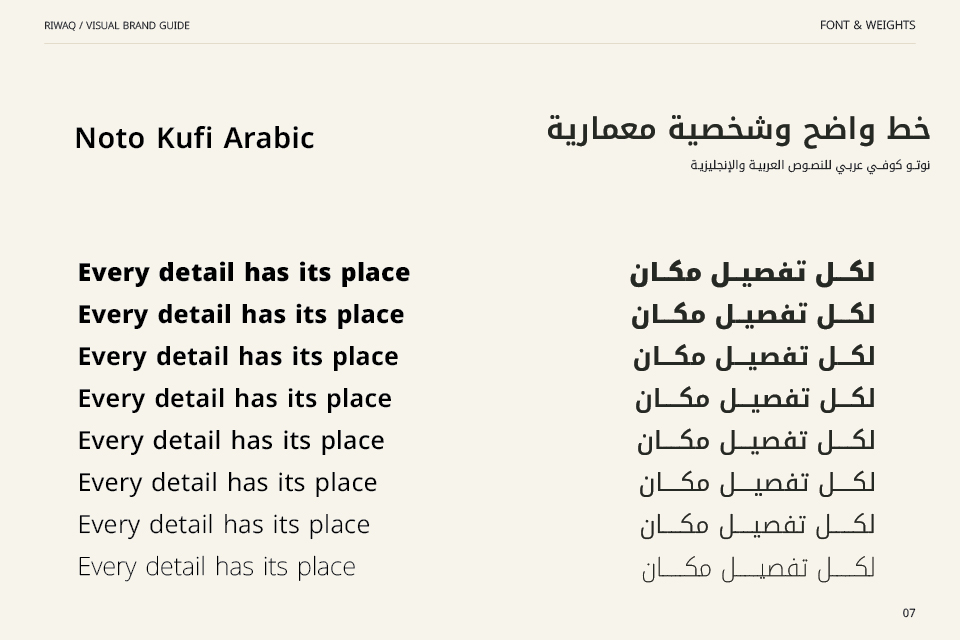
Task: Select the sixth English weight sample
Action: (227, 483)
